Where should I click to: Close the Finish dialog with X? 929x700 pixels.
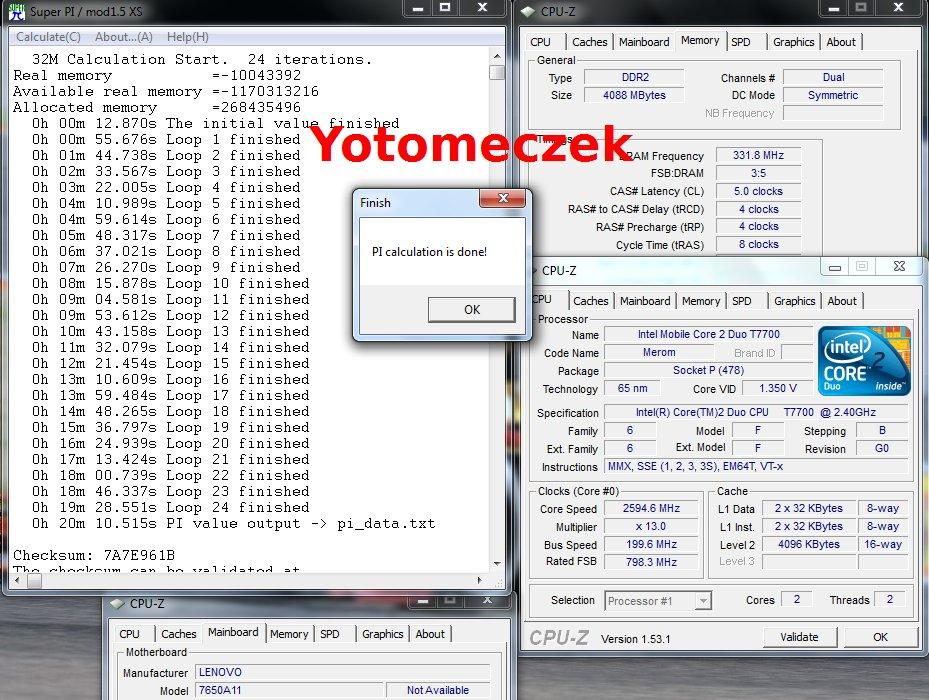503,198
